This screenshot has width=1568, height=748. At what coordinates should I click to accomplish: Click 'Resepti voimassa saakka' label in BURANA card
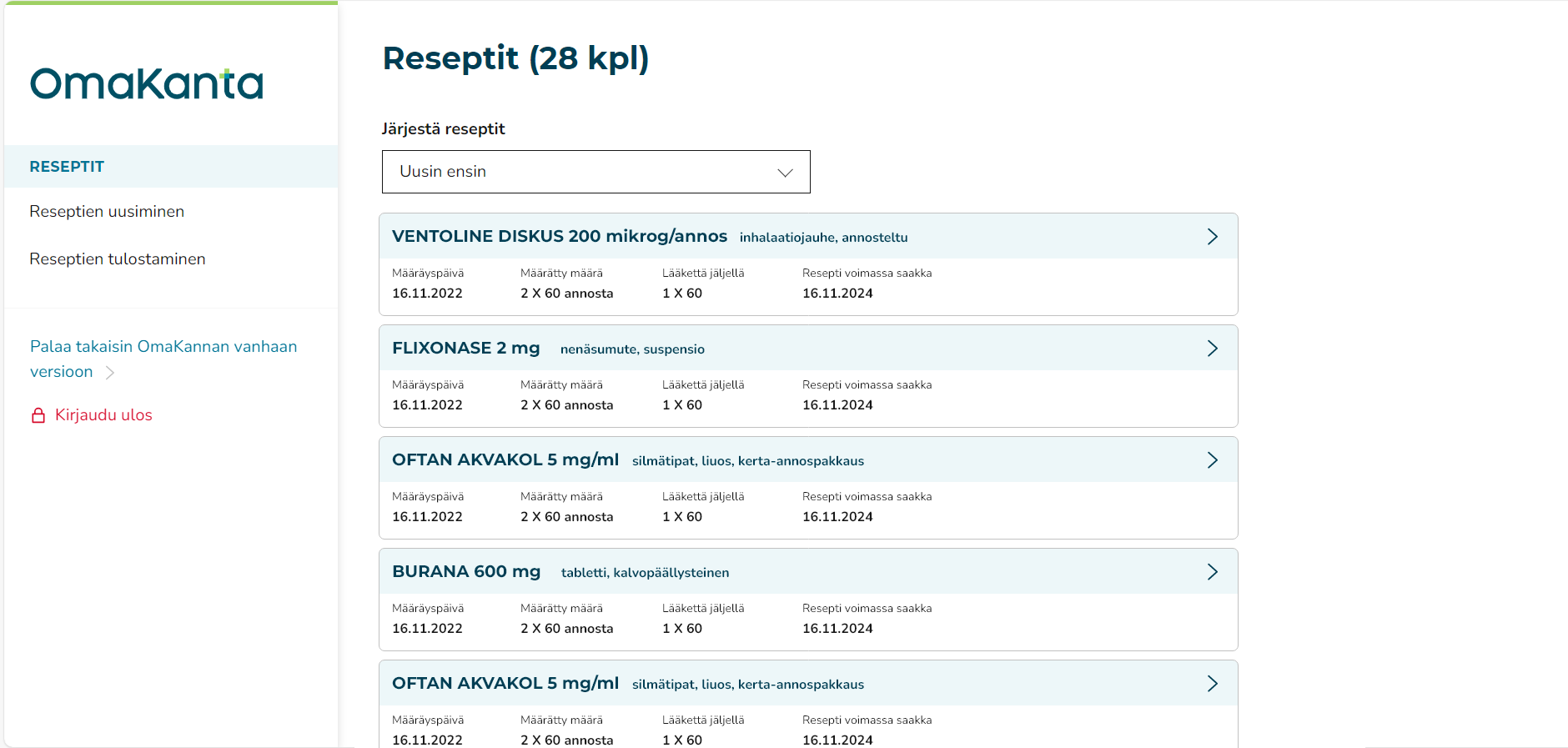click(x=867, y=609)
